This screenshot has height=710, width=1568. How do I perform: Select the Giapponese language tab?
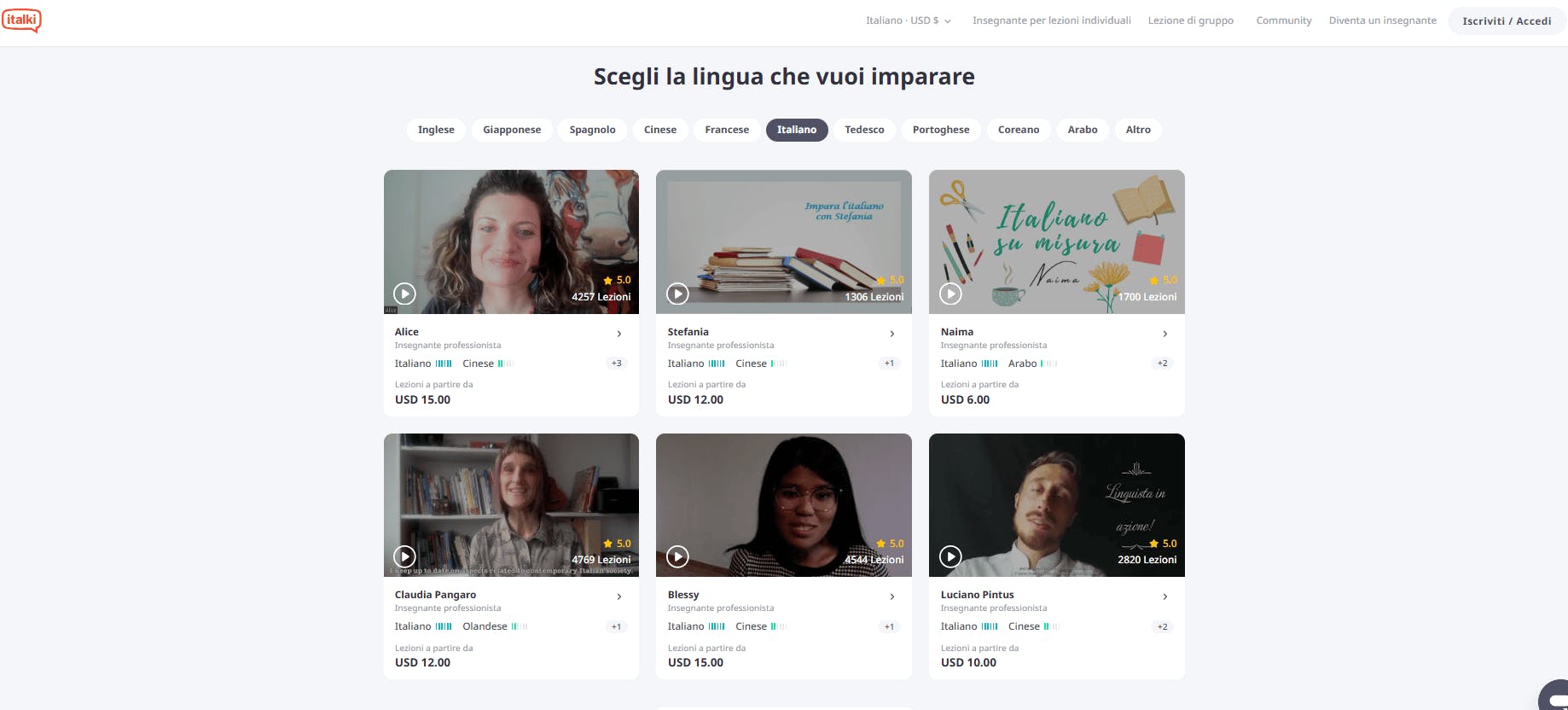coord(512,130)
